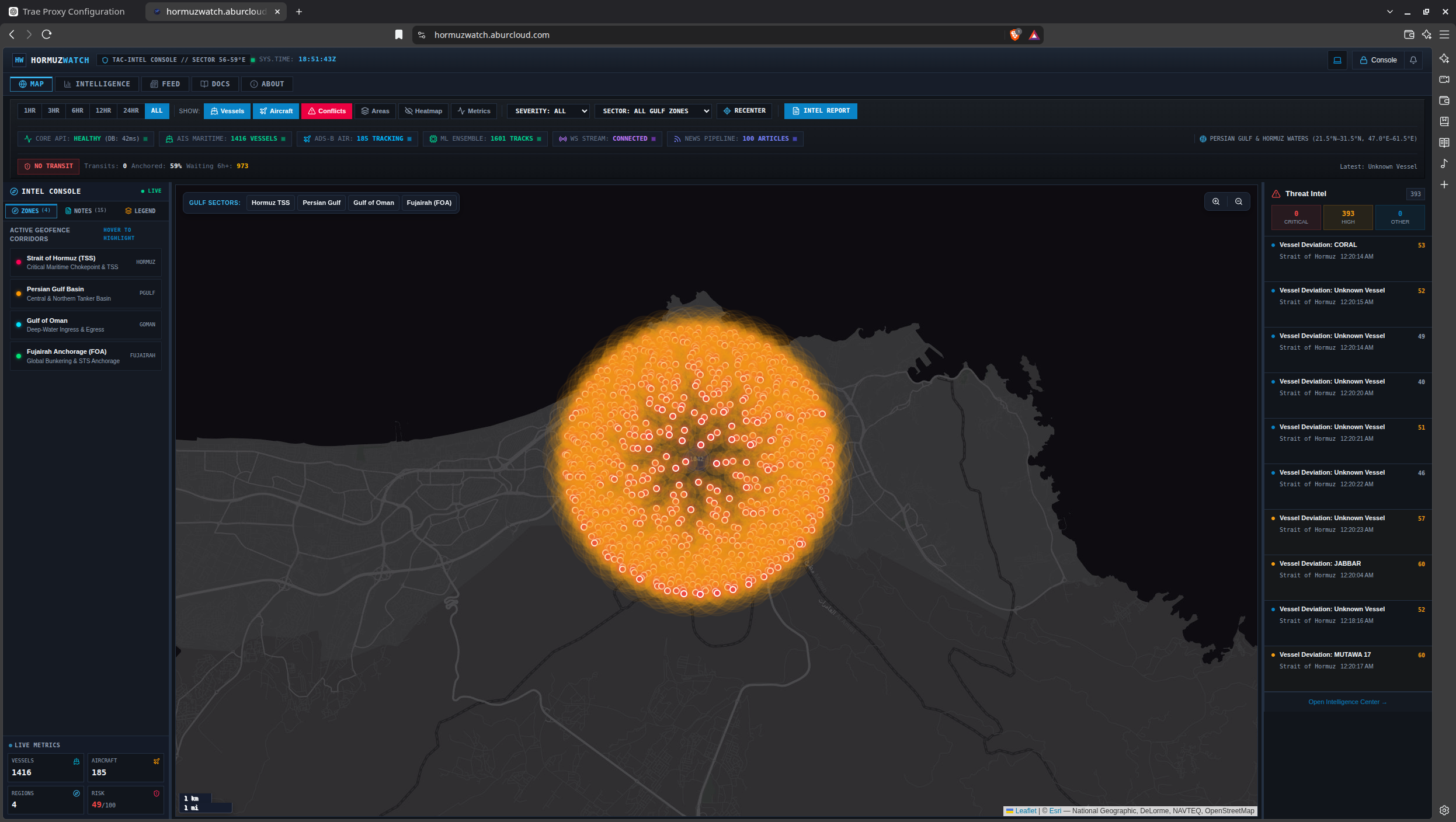Click the vessel icon in Vessels metric card
The width and height of the screenshot is (1456, 822).
pyautogui.click(x=77, y=761)
